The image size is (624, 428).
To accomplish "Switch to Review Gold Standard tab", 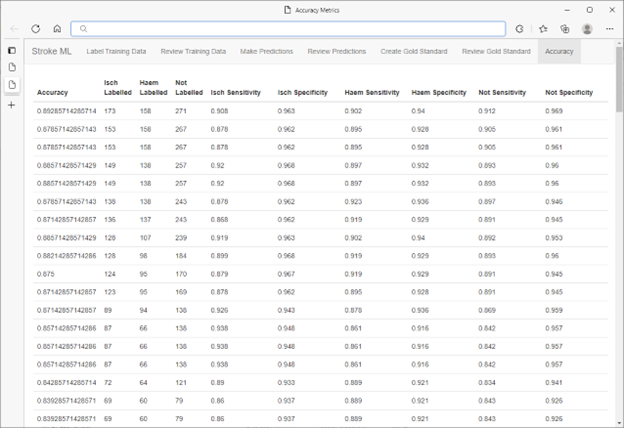I will (x=494, y=51).
